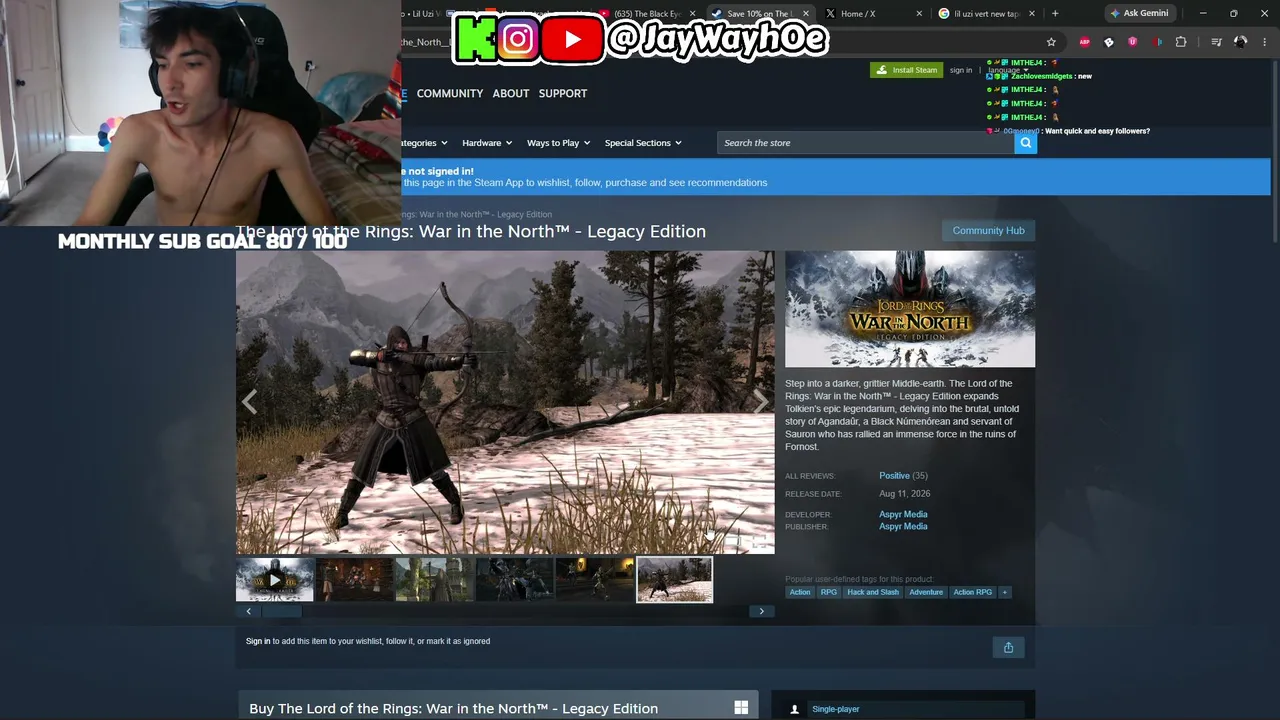Click the Single-player person icon
Screen dimensions: 1280x720
click(x=795, y=709)
